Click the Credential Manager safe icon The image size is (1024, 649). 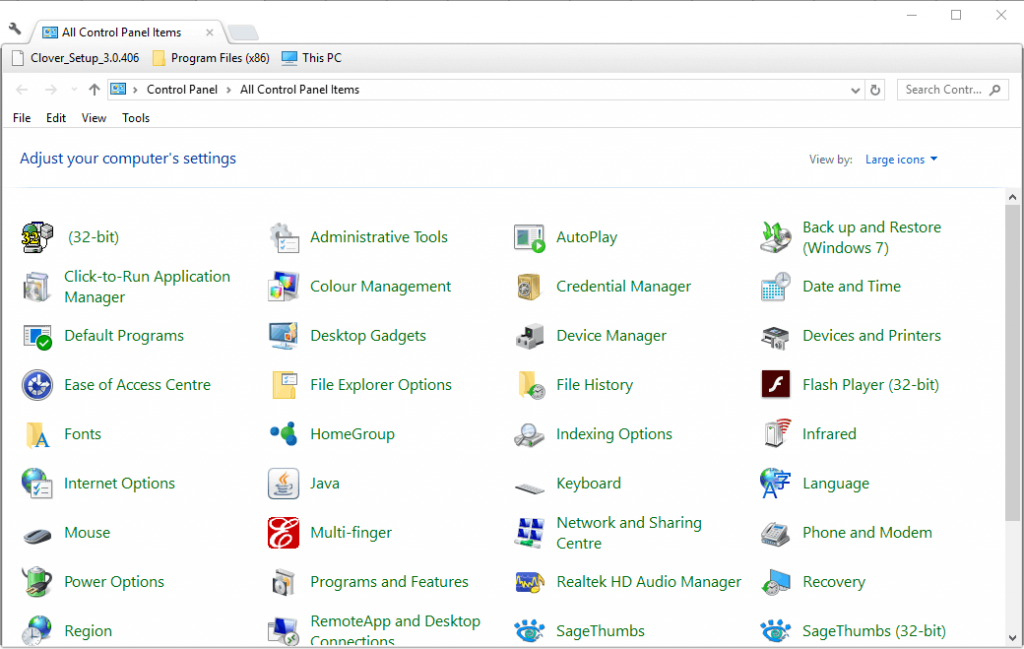tap(530, 287)
